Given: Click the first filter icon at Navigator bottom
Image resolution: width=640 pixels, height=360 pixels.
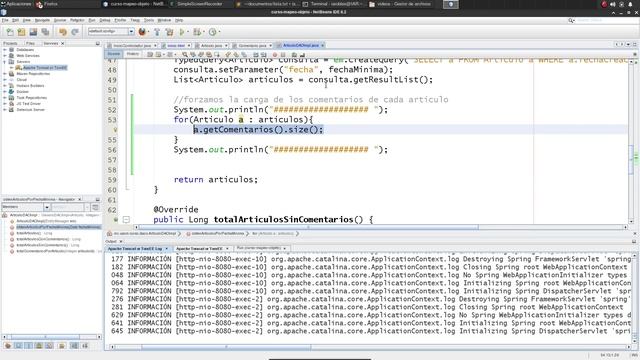Looking at the screenshot, I should pos(8,345).
